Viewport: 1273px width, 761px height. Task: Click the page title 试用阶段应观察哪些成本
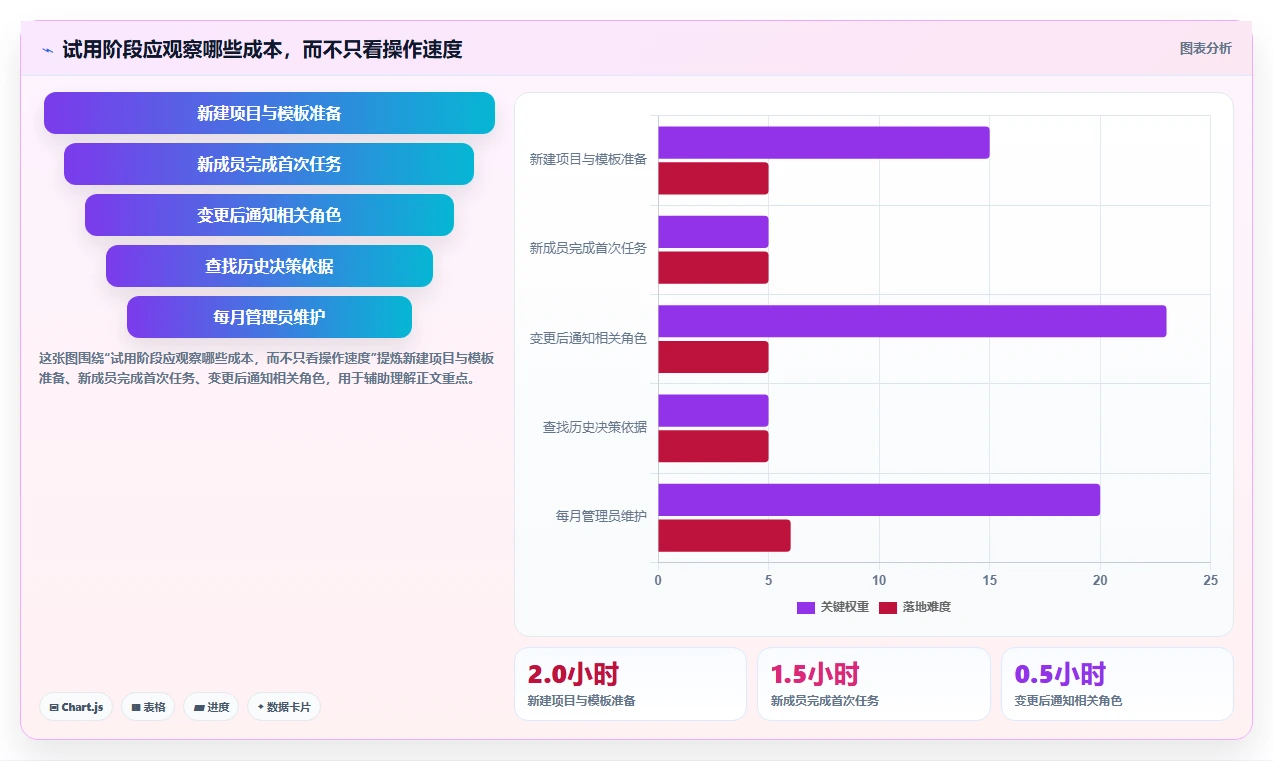click(x=263, y=49)
